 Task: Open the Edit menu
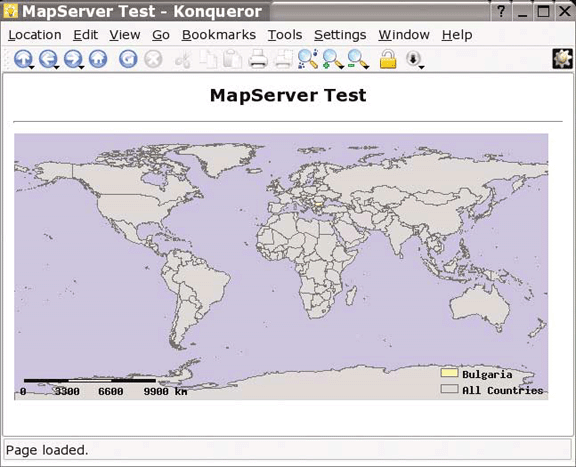[86, 35]
